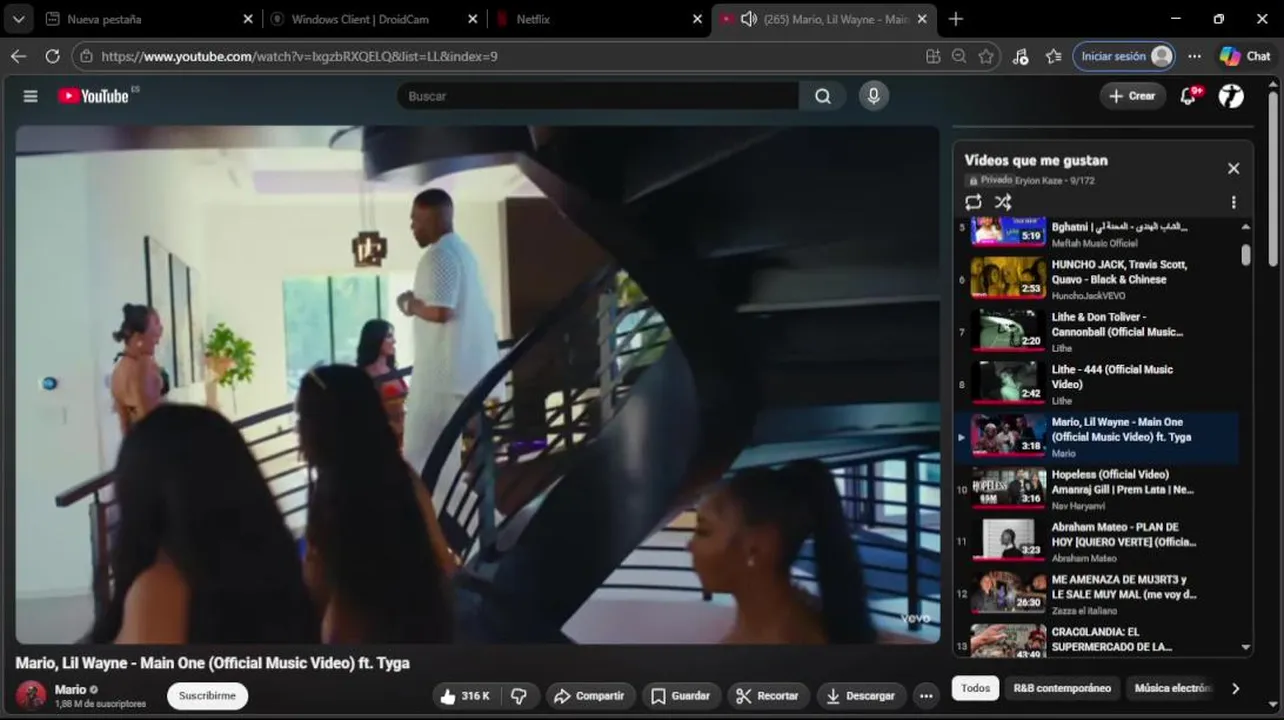
Task: Click the Compartir share button
Action: pos(589,696)
